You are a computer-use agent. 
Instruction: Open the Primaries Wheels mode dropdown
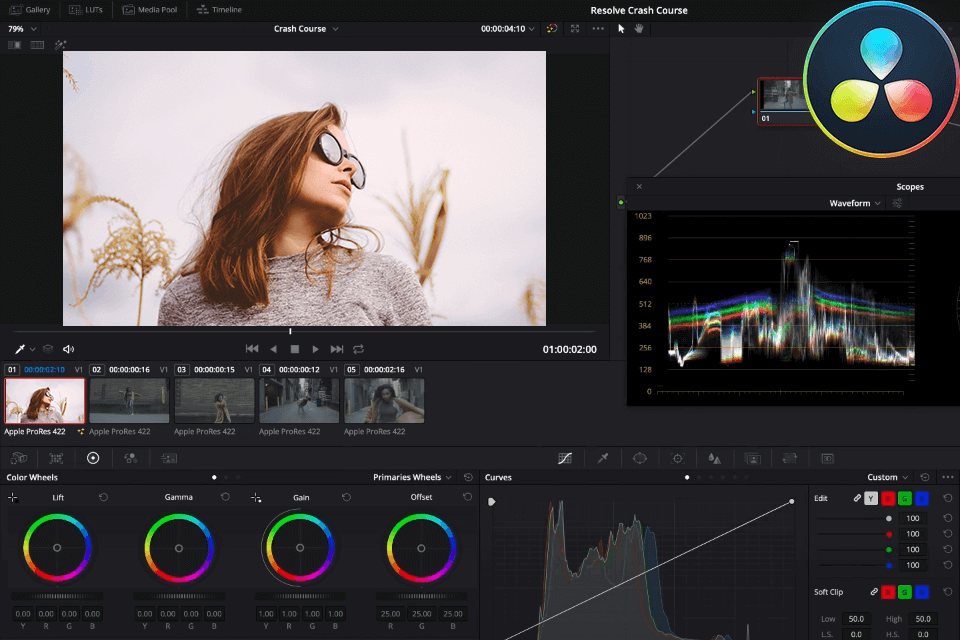(412, 477)
